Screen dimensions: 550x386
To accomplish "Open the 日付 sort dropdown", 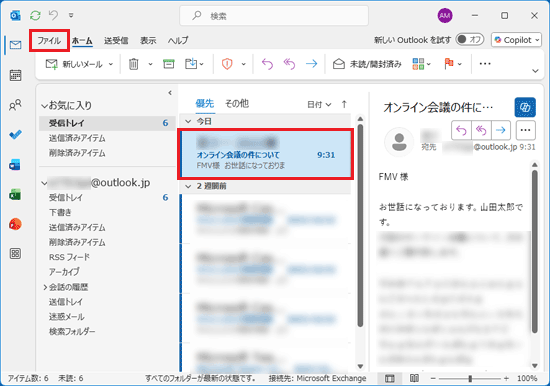I will coord(319,105).
